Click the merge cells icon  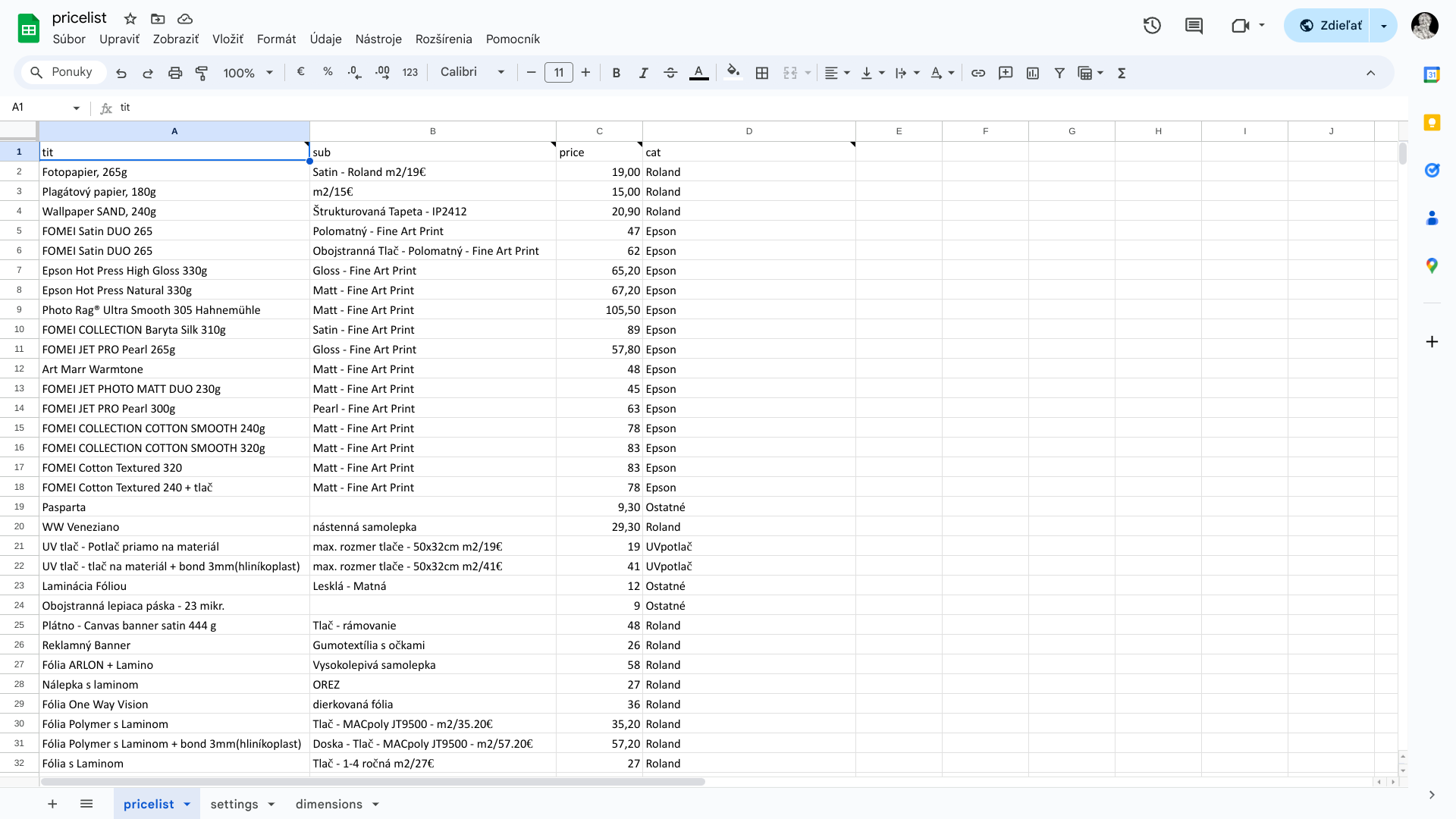pos(790,73)
